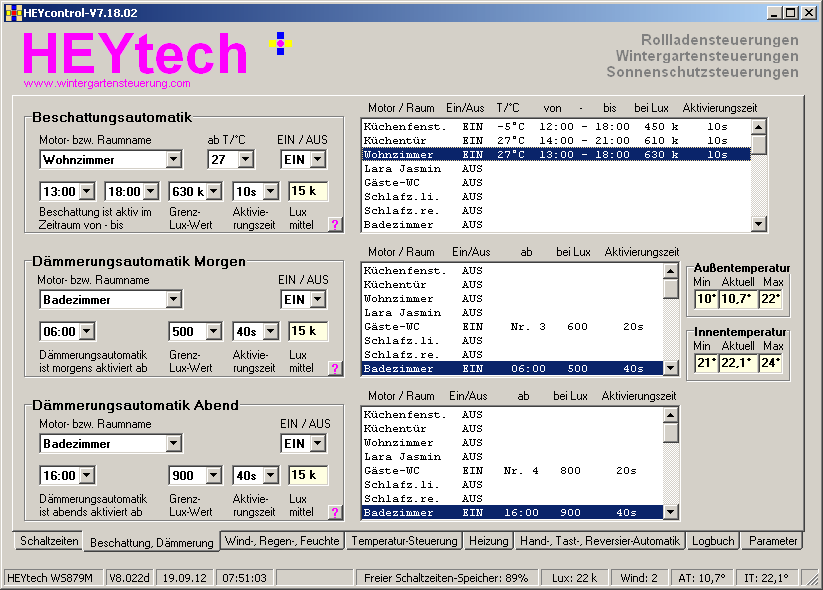Expand the 16:00 evening activation time dropdown
This screenshot has width=823, height=590.
[87, 476]
